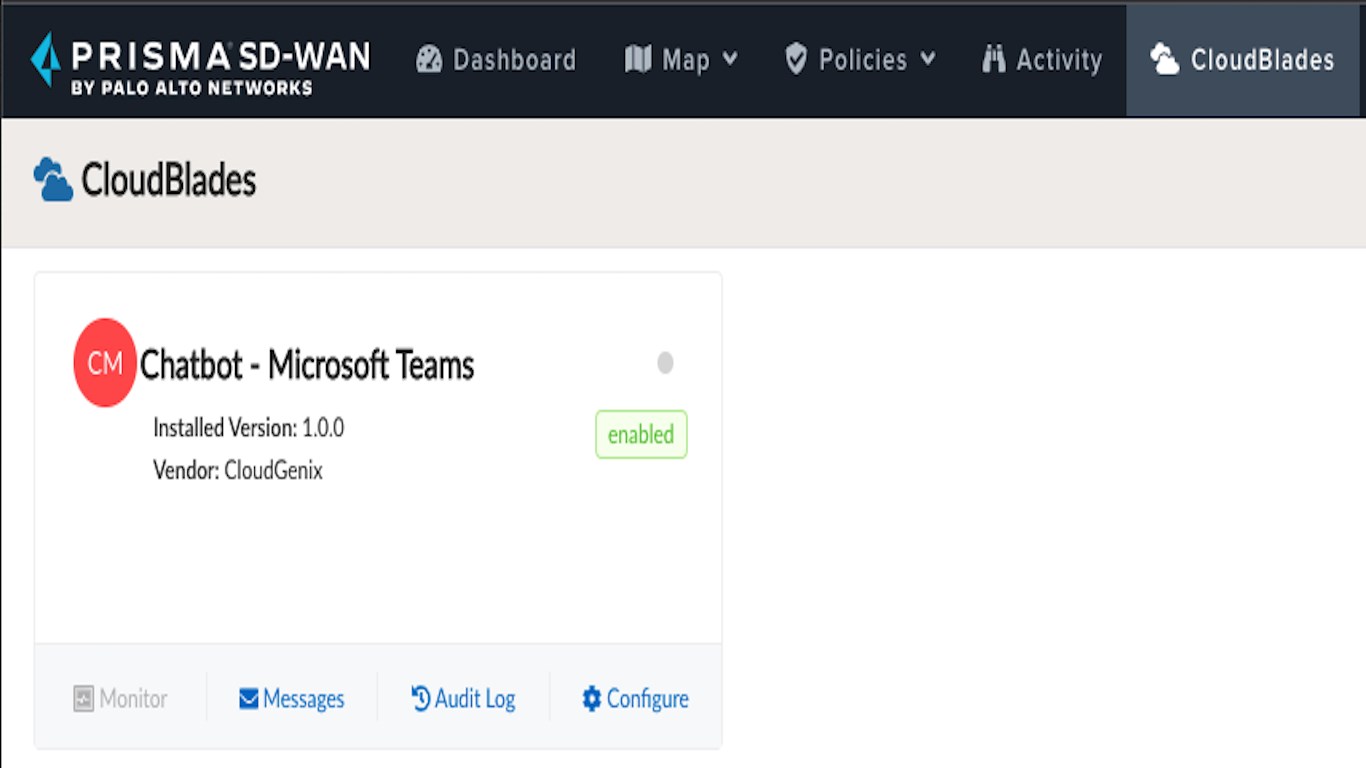Click the red CM avatar circle
Image resolution: width=1366 pixels, height=768 pixels.
point(105,363)
